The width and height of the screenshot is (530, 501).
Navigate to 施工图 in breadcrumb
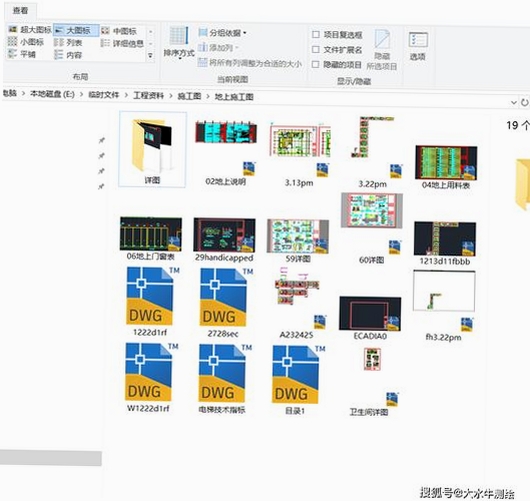click(x=189, y=96)
